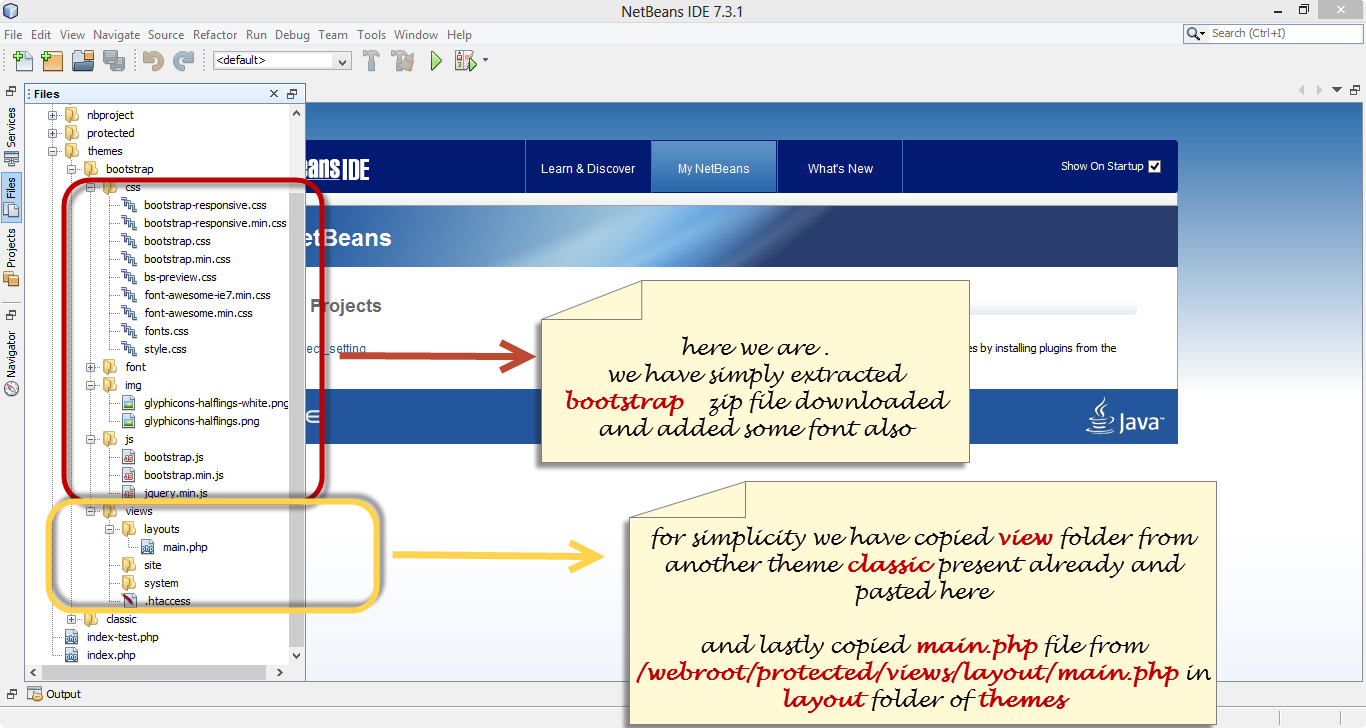Switch to the Learn & Discover tab
Image resolution: width=1366 pixels, height=728 pixels.
[588, 168]
